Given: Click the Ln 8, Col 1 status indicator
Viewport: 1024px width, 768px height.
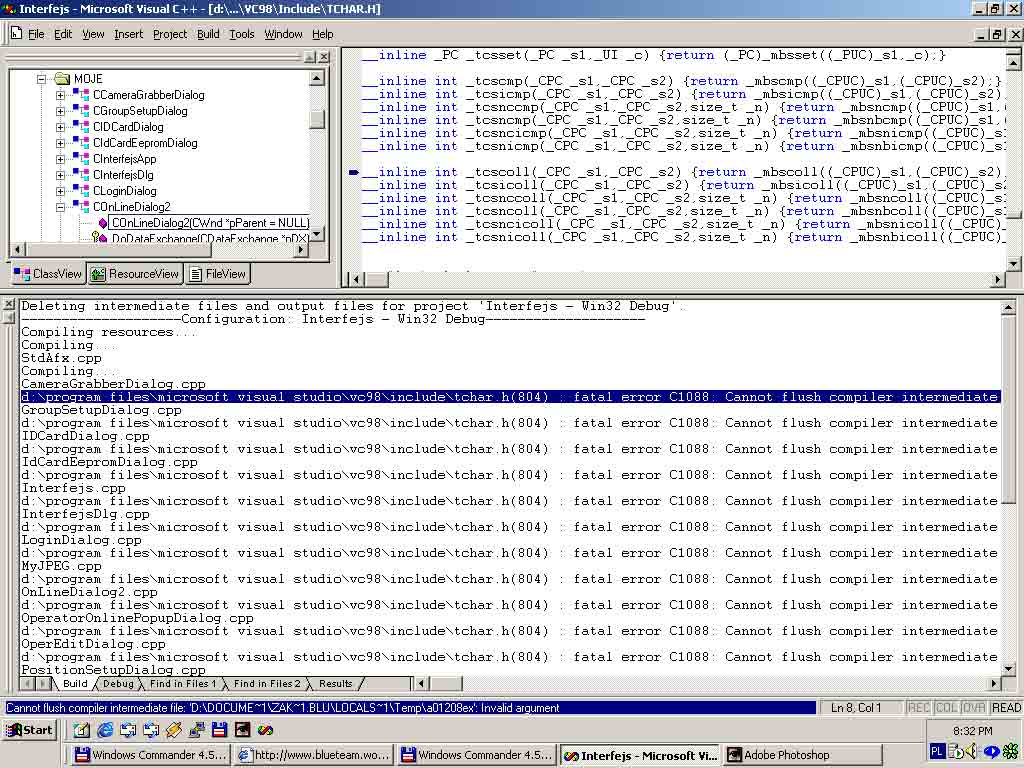Looking at the screenshot, I should pyautogui.click(x=856, y=708).
